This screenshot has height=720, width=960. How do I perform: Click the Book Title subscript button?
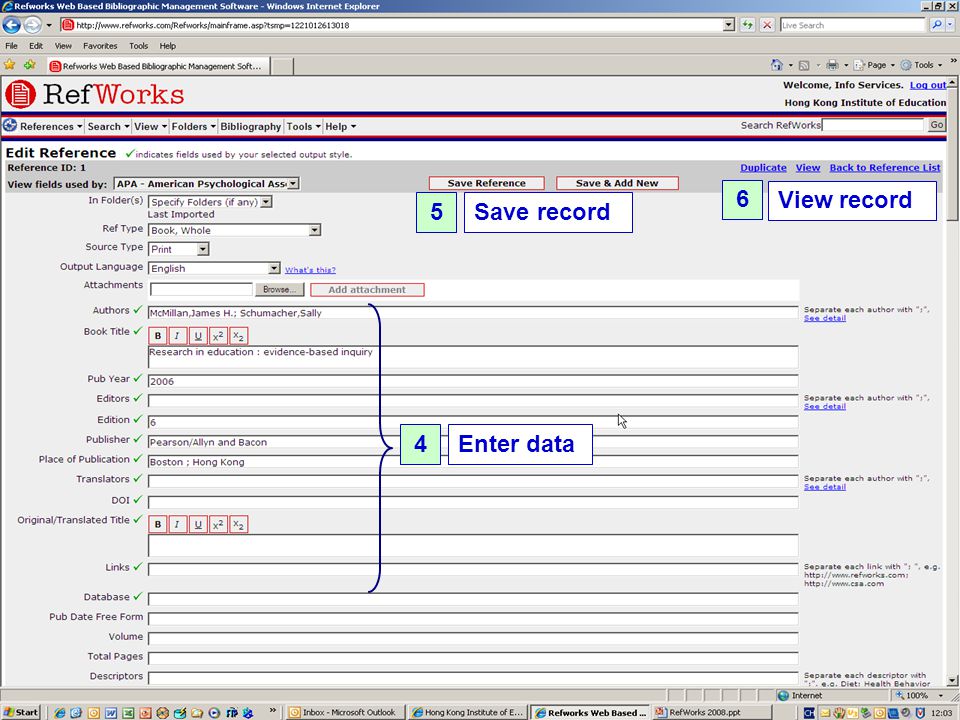pos(239,336)
